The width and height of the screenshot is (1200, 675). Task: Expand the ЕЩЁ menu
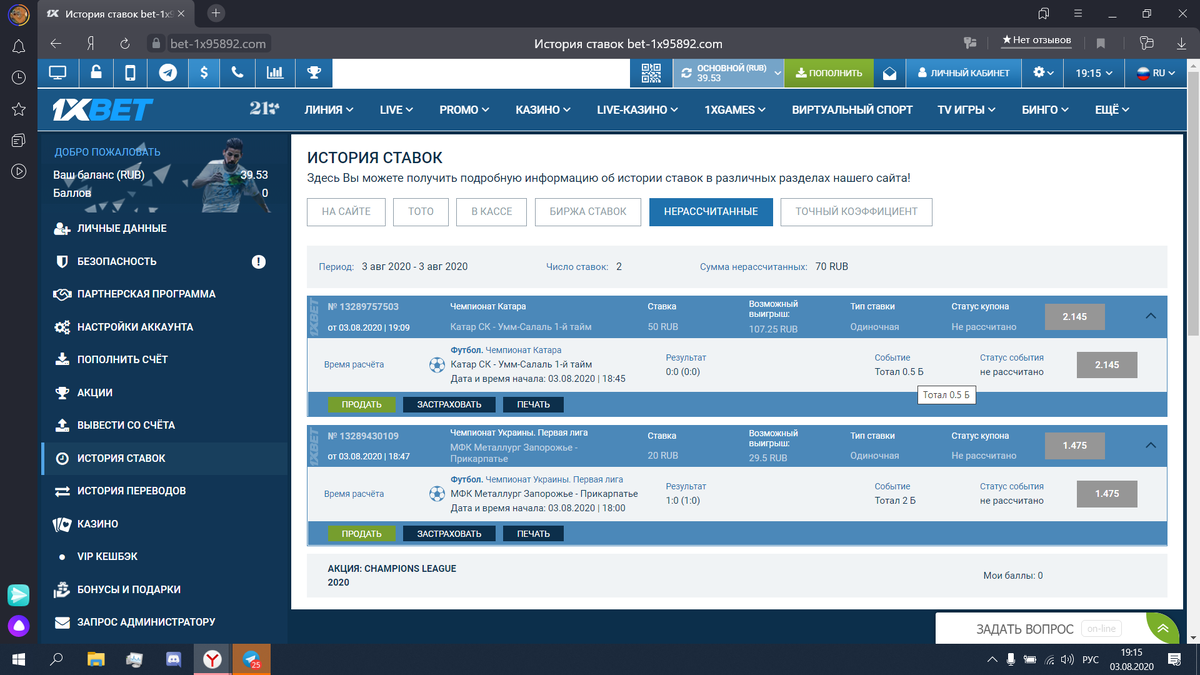[x=1112, y=109]
